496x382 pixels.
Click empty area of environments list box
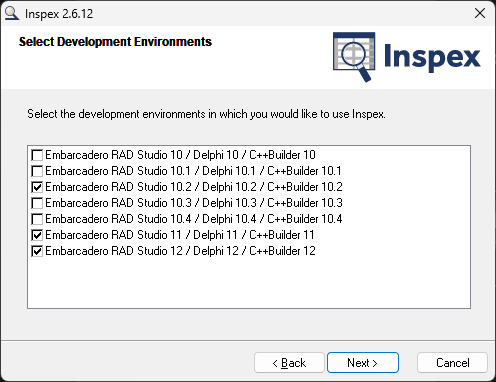249,283
